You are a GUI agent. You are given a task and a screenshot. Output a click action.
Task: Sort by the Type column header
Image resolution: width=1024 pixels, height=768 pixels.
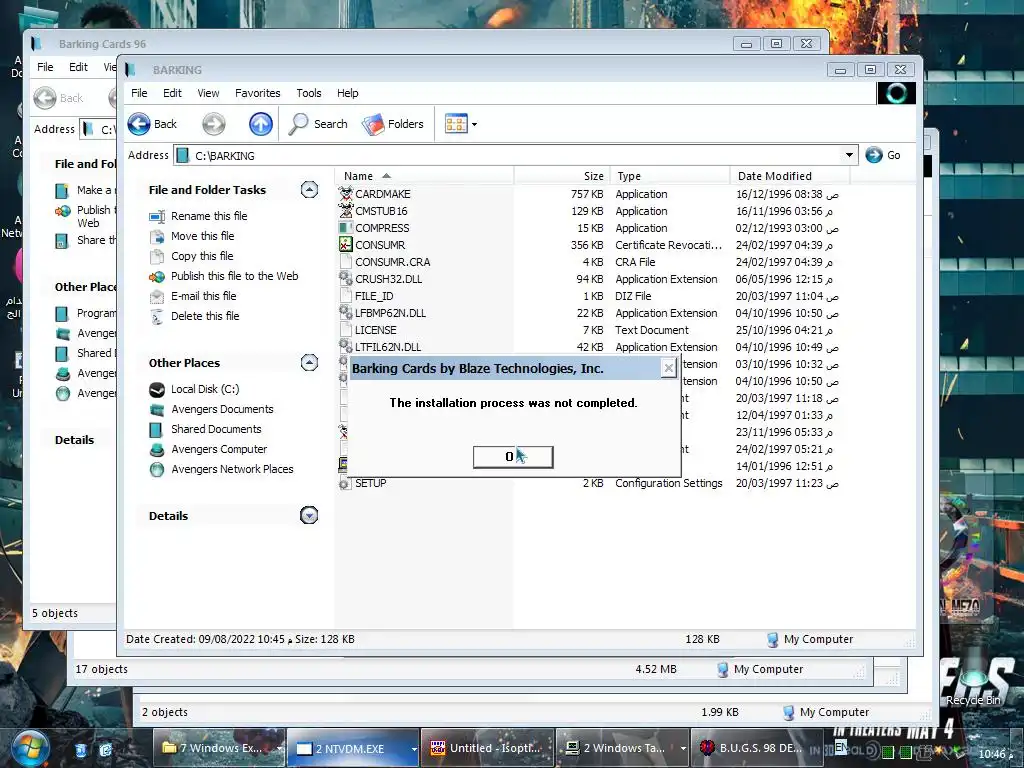[669, 176]
